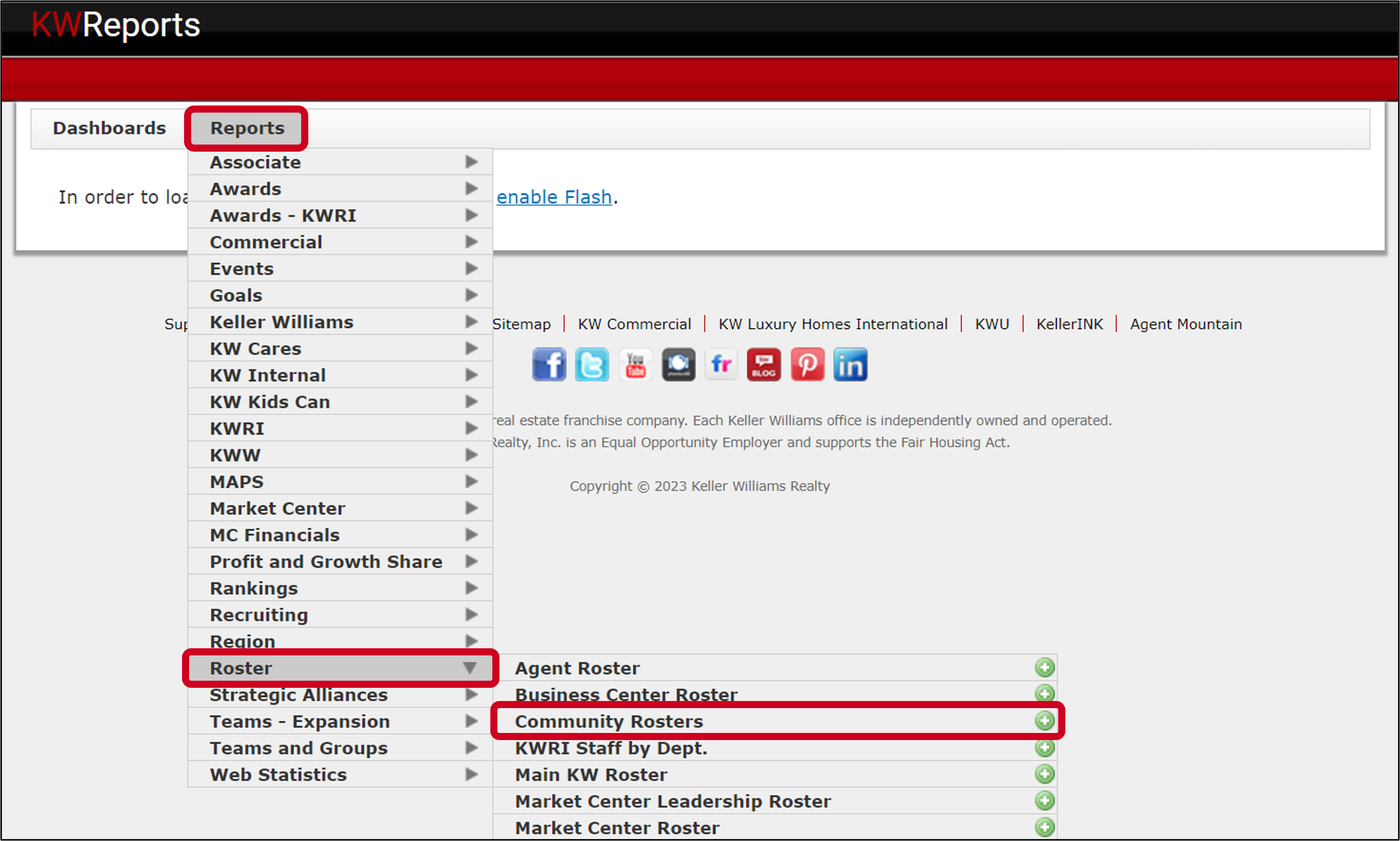Select Community Rosters from submenu

775,721
